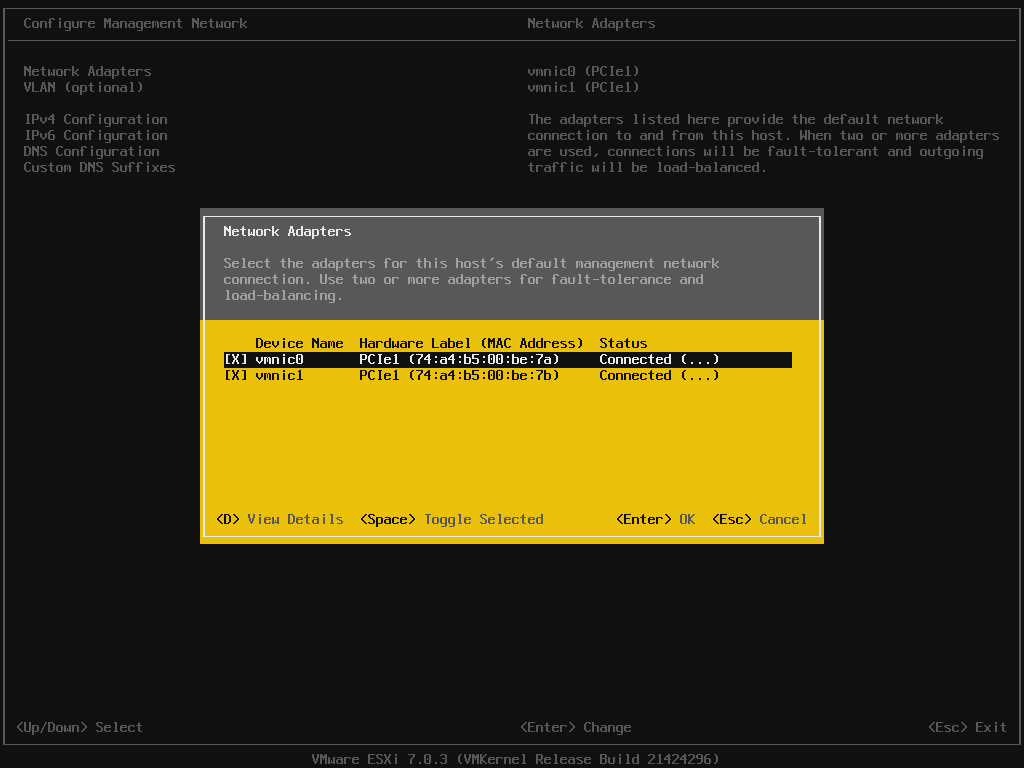Click the Device Name column header

point(299,343)
